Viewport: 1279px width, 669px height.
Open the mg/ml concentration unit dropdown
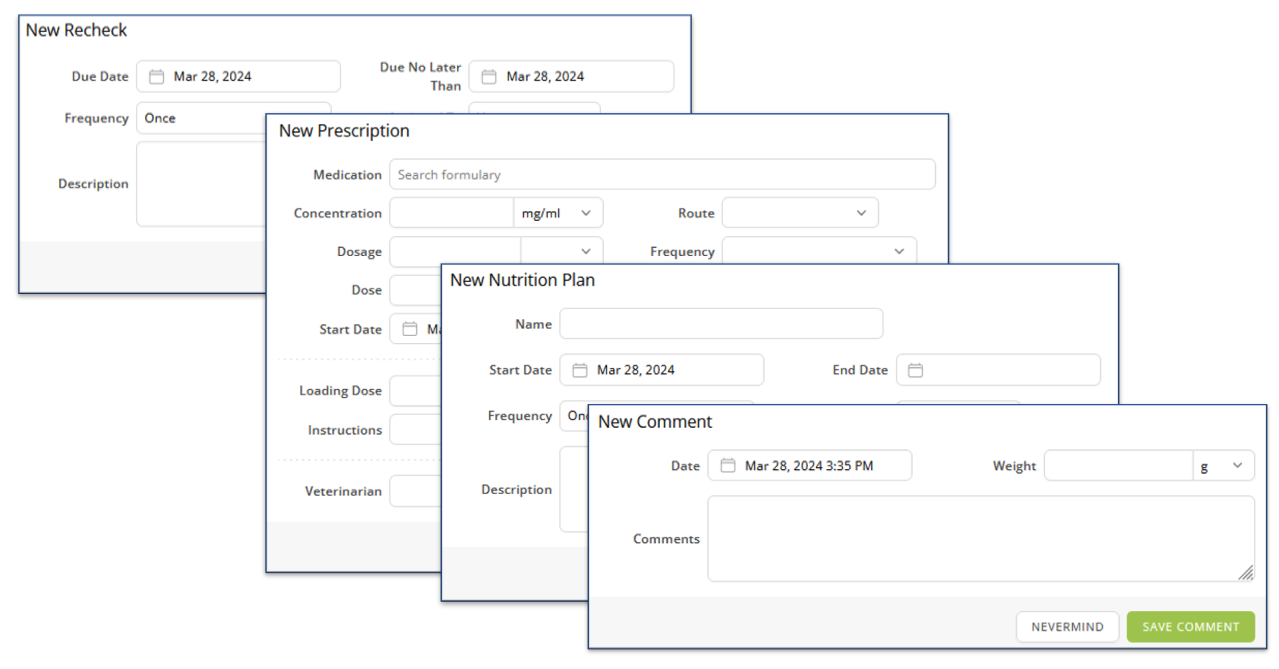[x=558, y=213]
